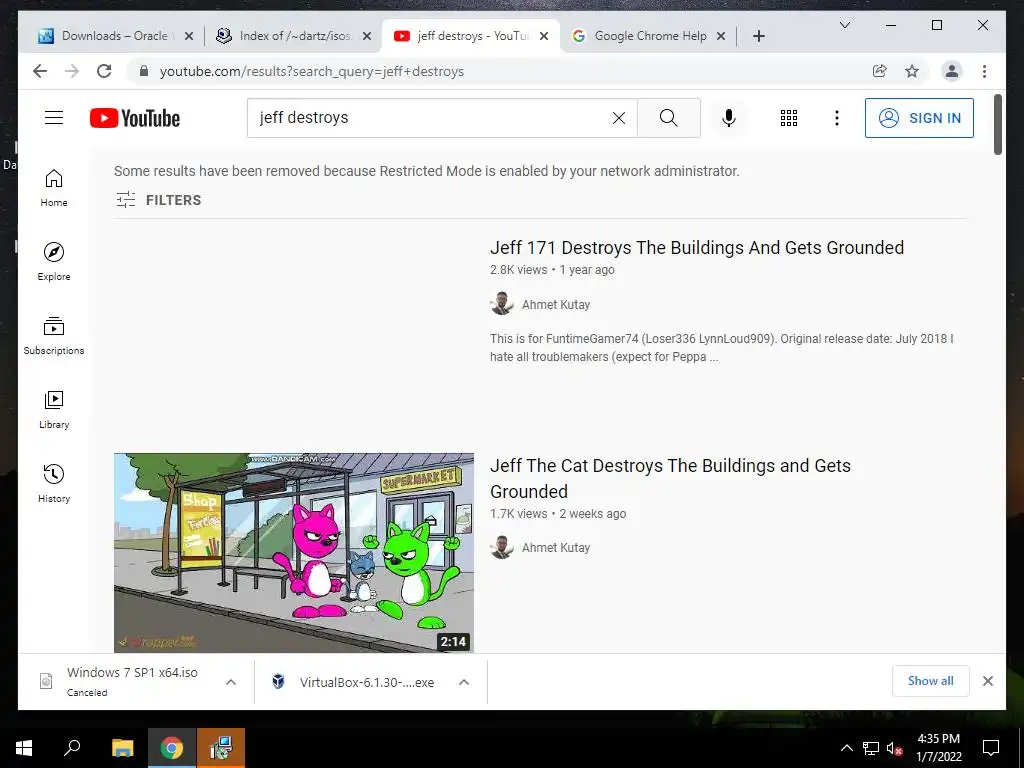The image size is (1024, 768).
Task: Click the SIGN IN button
Action: click(x=919, y=118)
